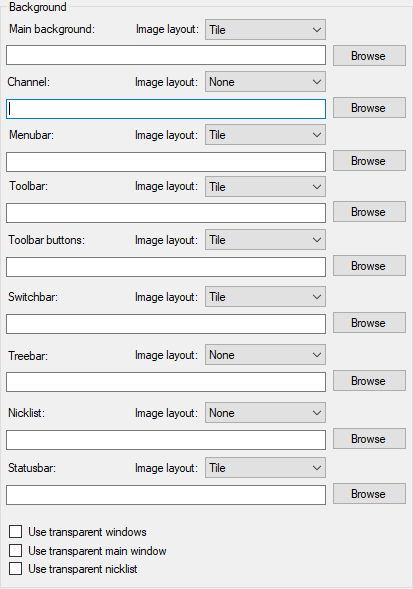Browse for Toolbar buttons image
The height and width of the screenshot is (589, 413).
(369, 266)
